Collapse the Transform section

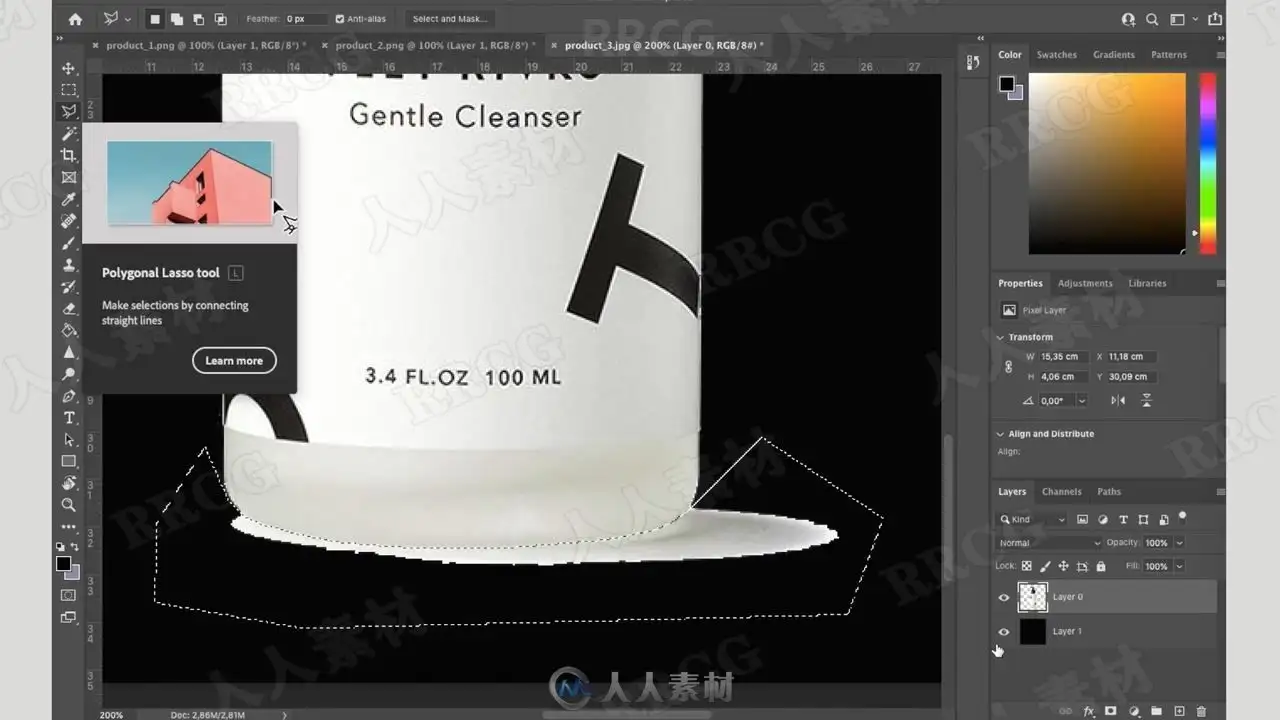tap(1000, 337)
